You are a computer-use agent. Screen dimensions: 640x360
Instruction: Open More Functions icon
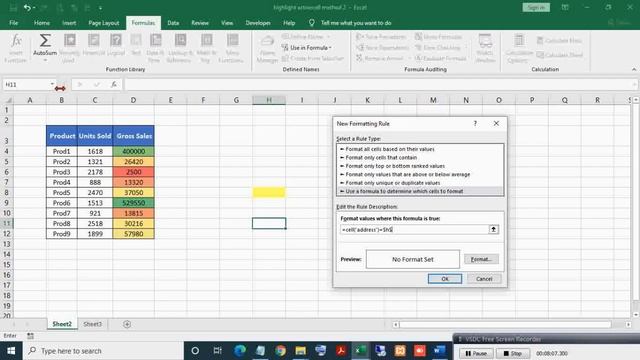coord(232,41)
